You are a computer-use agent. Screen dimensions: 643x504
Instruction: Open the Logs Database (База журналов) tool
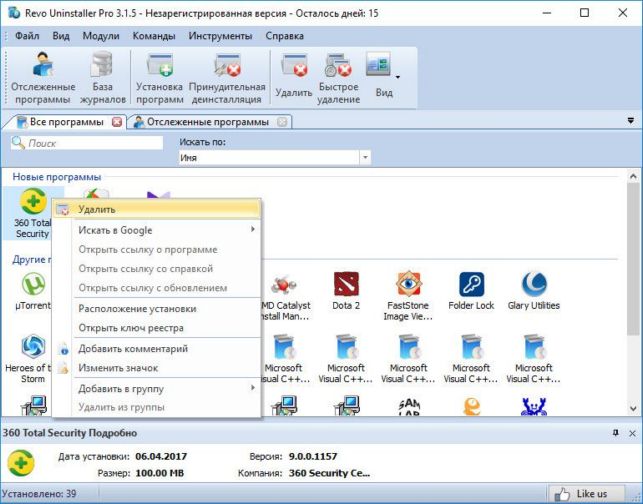click(x=102, y=78)
